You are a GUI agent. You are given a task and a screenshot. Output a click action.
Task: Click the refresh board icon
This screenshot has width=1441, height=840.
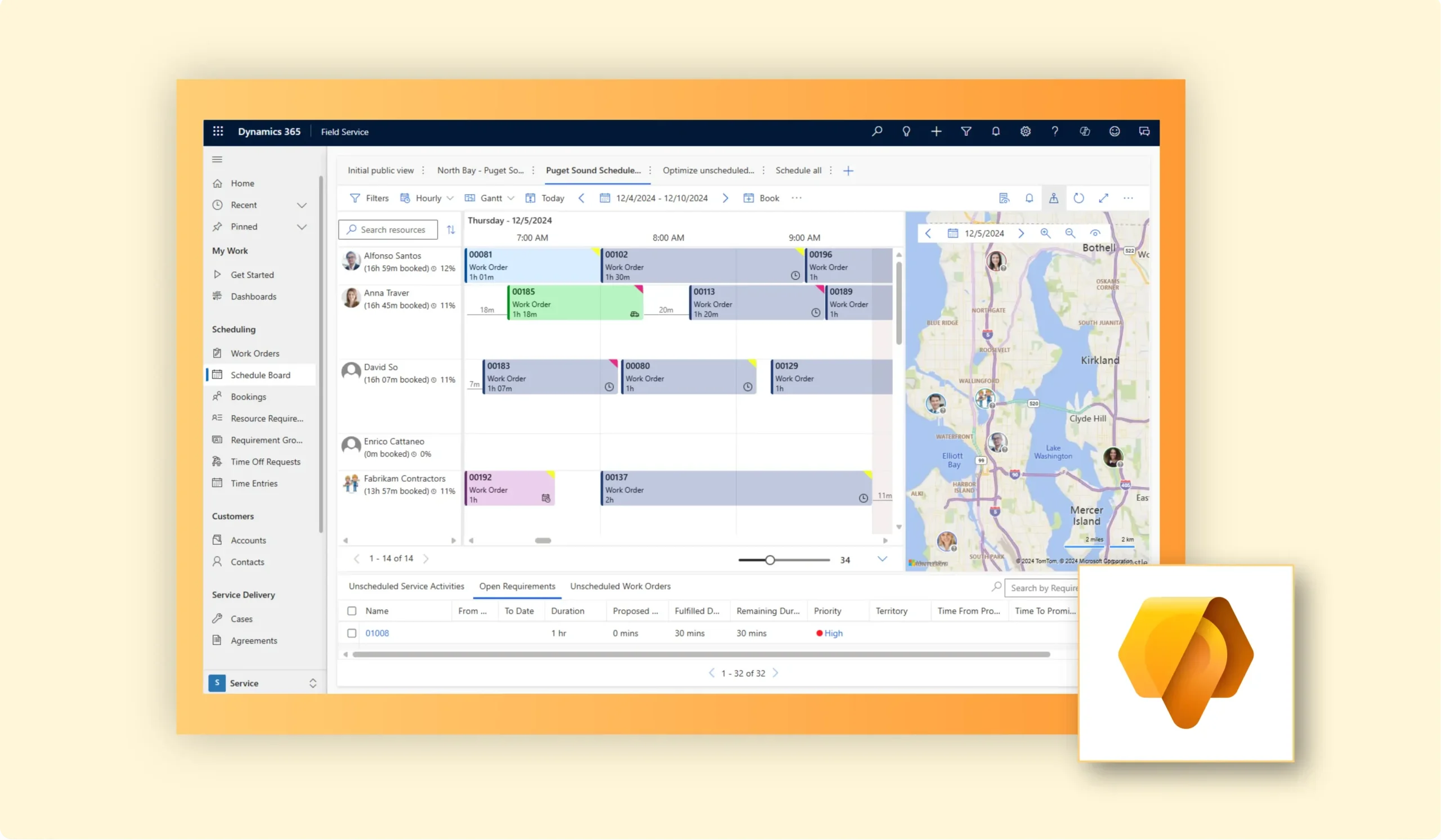click(x=1078, y=198)
